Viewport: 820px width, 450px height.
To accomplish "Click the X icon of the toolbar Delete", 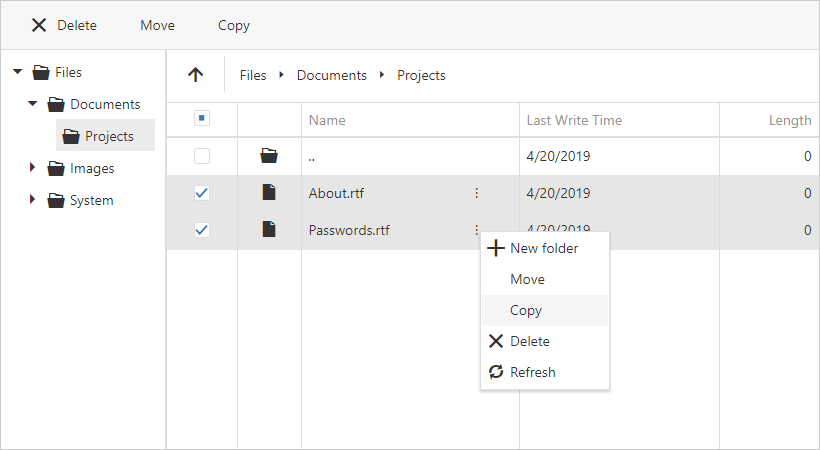I will coord(39,25).
